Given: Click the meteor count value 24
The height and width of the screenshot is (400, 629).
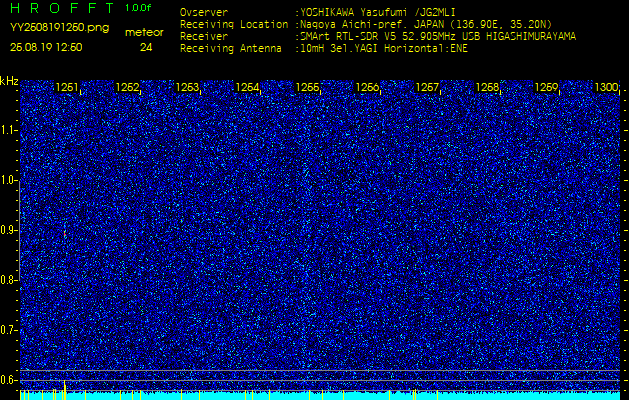Looking at the screenshot, I should pyautogui.click(x=146, y=48).
